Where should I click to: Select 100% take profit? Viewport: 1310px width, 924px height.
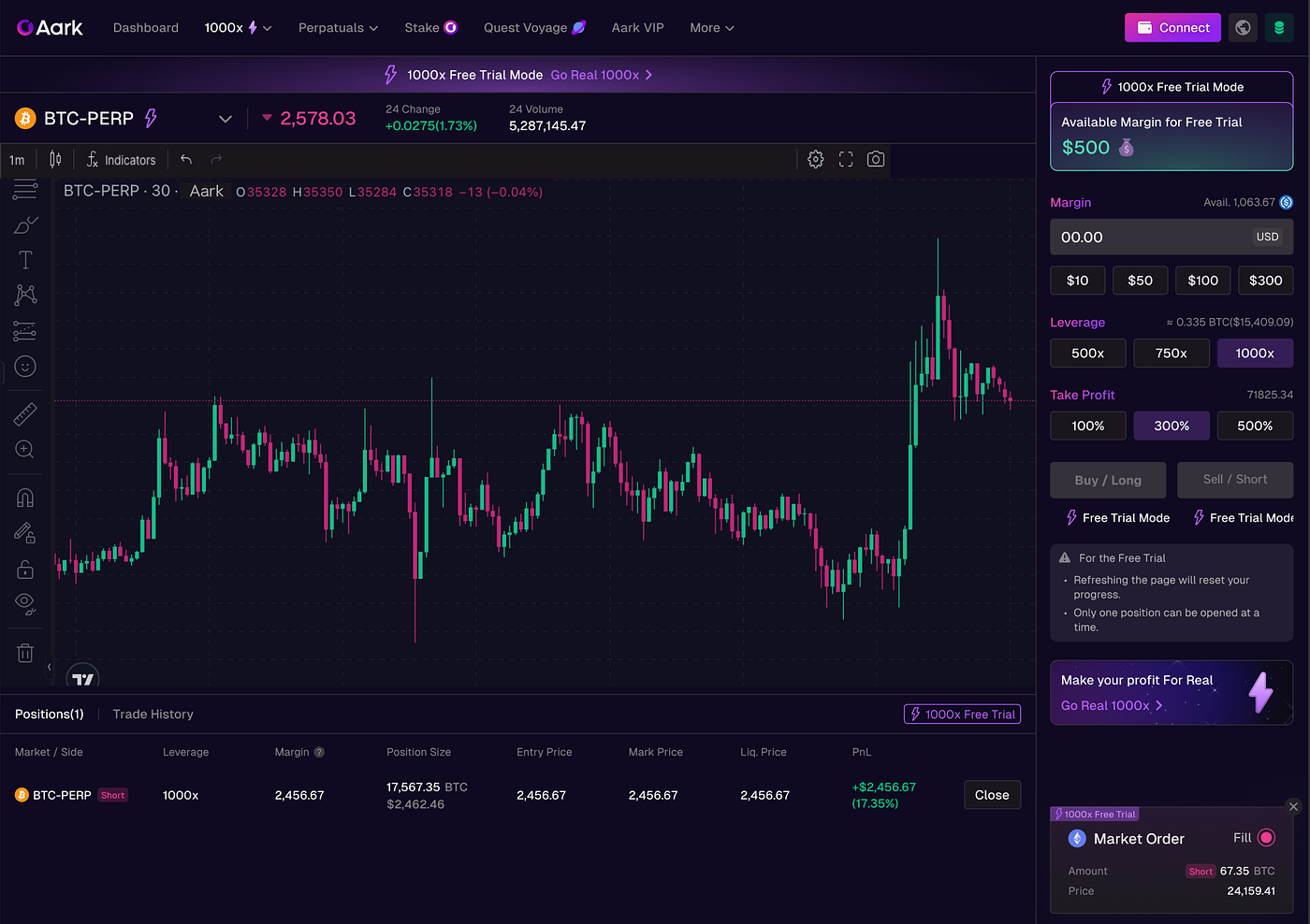point(1087,426)
